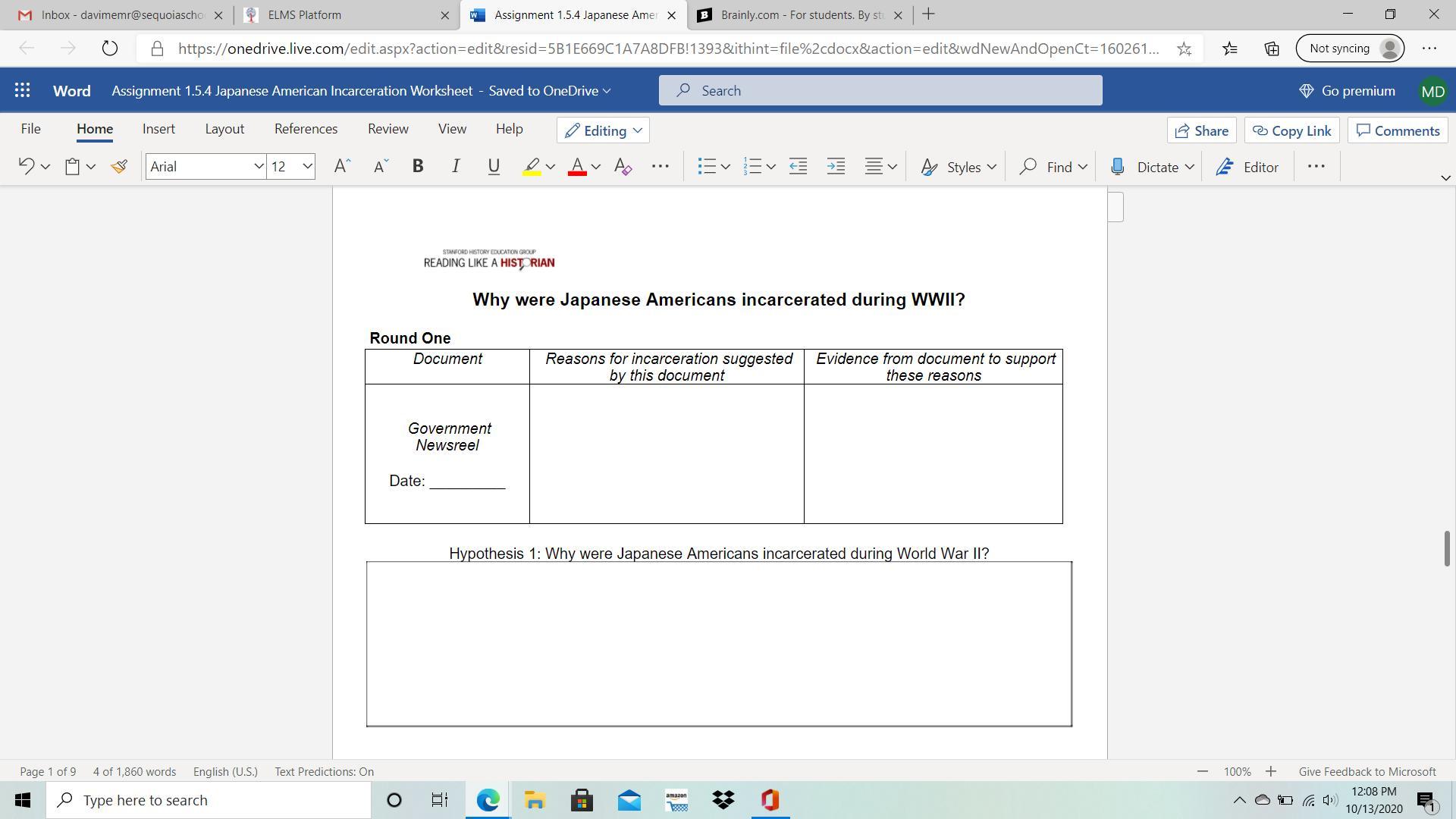Click the Copy Link button
Screen dimensions: 1456x819
[x=1291, y=130]
